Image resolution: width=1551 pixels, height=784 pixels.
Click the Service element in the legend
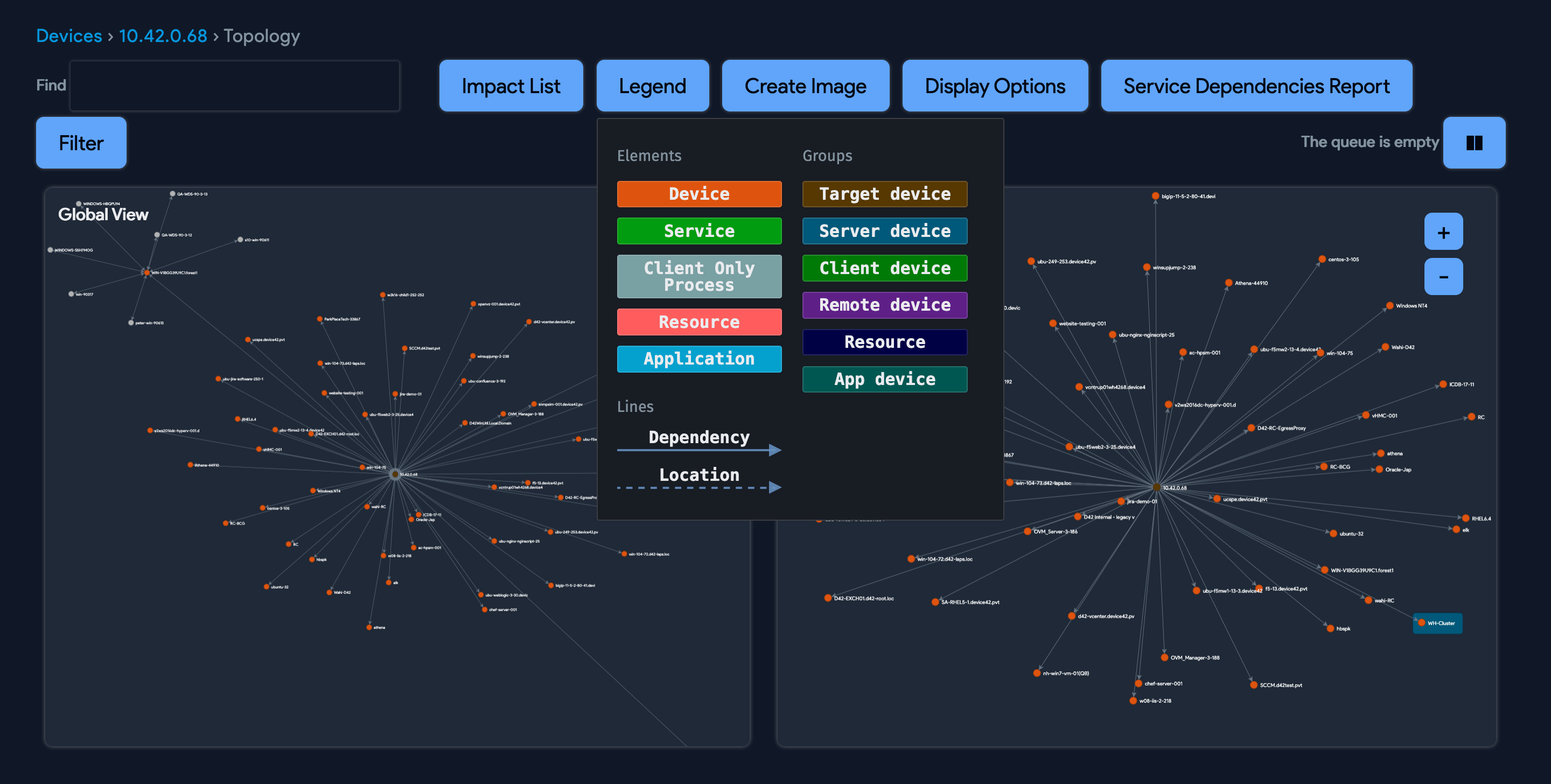coord(699,230)
